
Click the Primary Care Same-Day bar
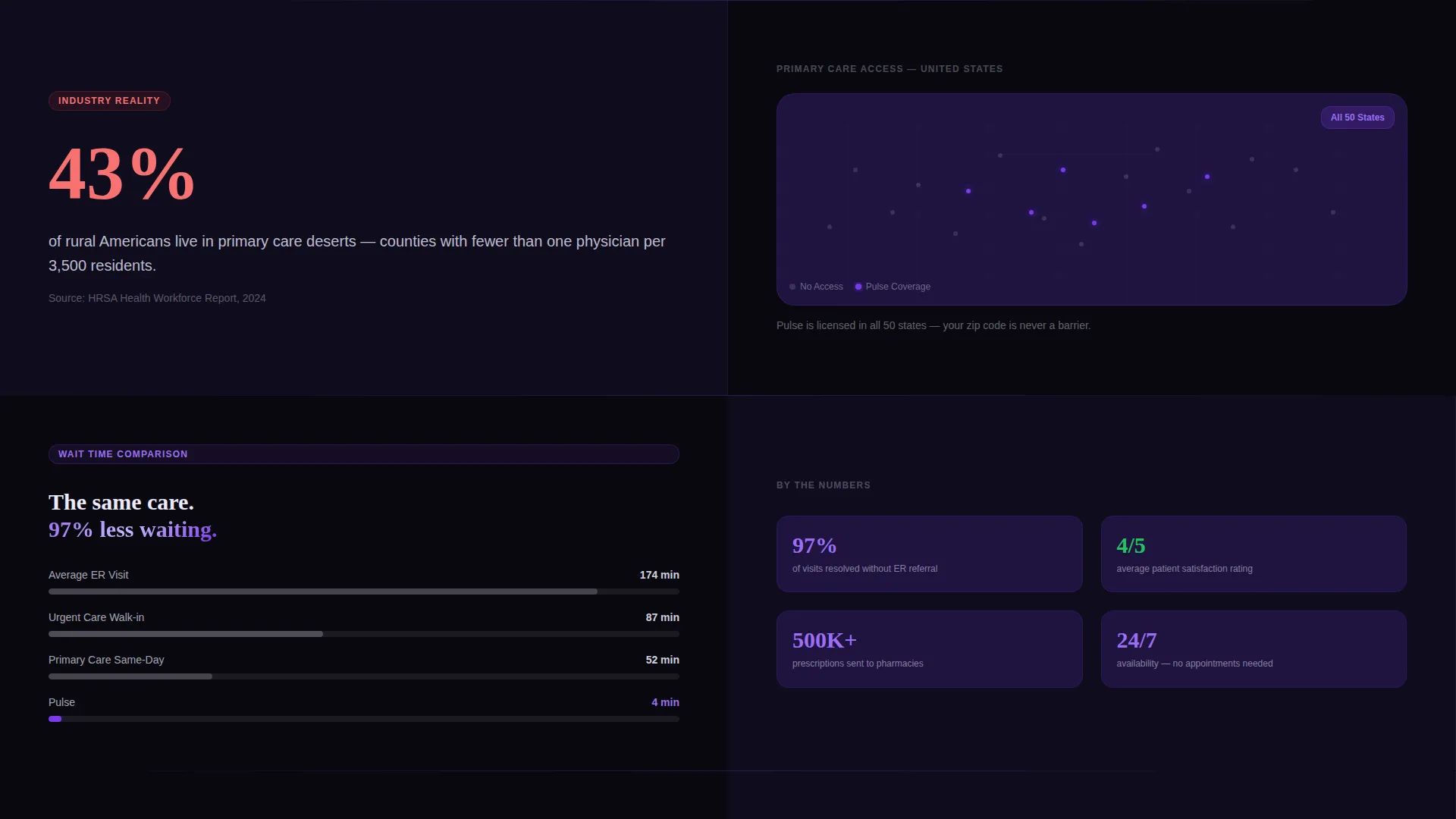364,676
